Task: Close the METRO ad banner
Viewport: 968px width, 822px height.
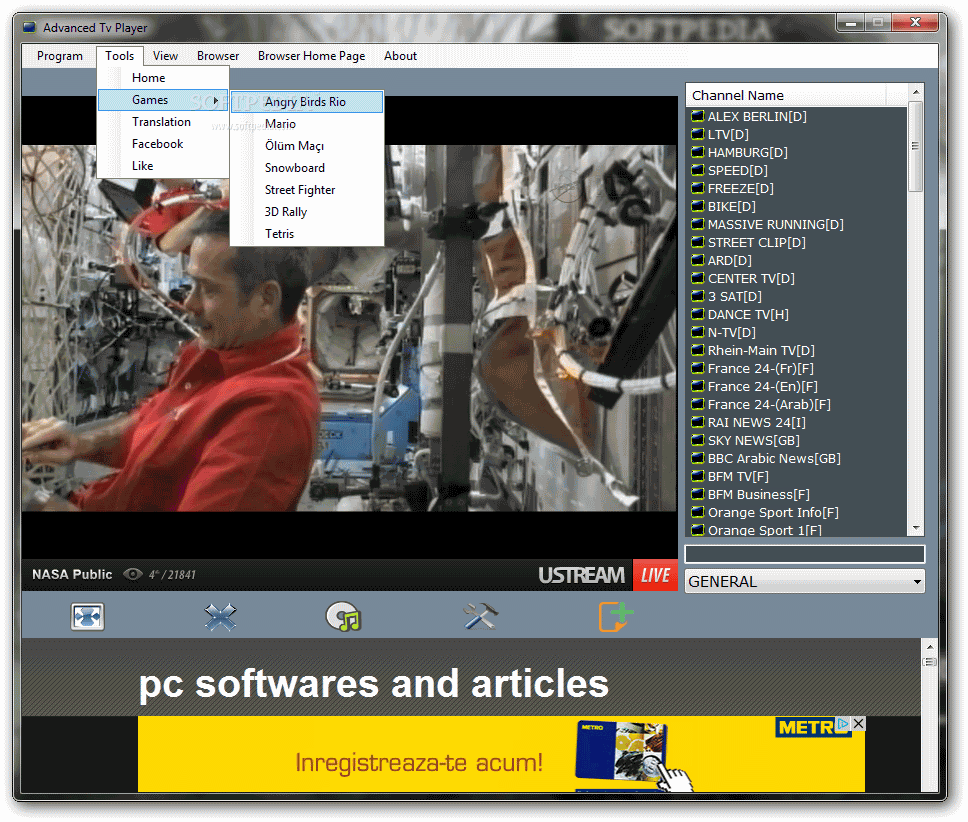Action: click(x=858, y=724)
